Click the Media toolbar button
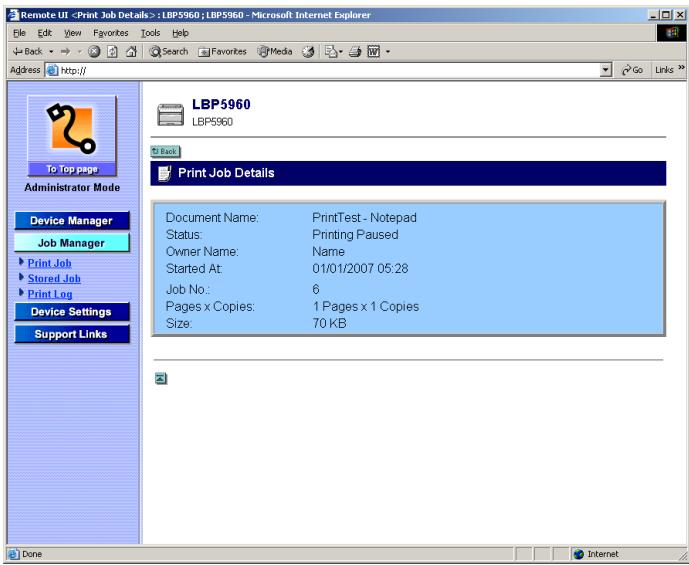689x565 pixels. tap(275, 52)
